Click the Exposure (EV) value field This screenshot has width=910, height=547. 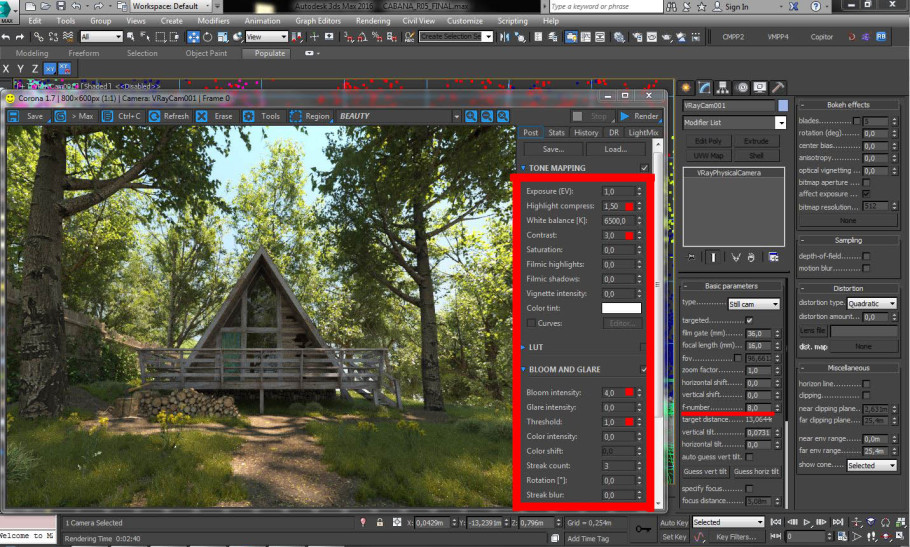point(618,191)
